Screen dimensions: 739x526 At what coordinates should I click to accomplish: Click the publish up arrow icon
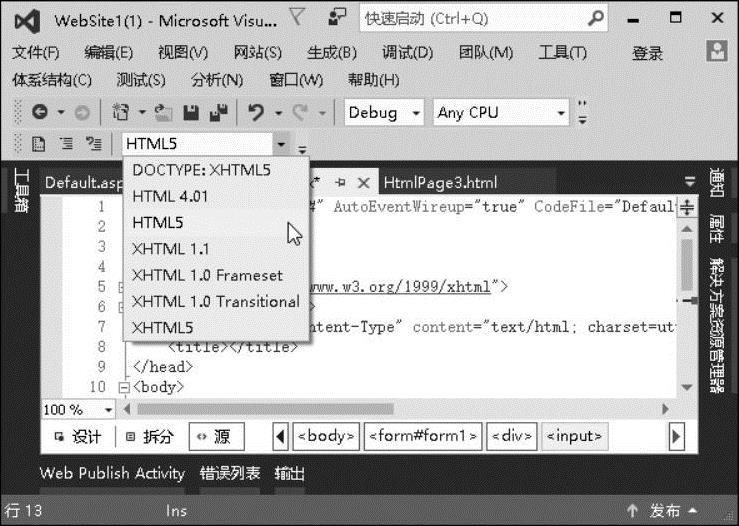632,510
